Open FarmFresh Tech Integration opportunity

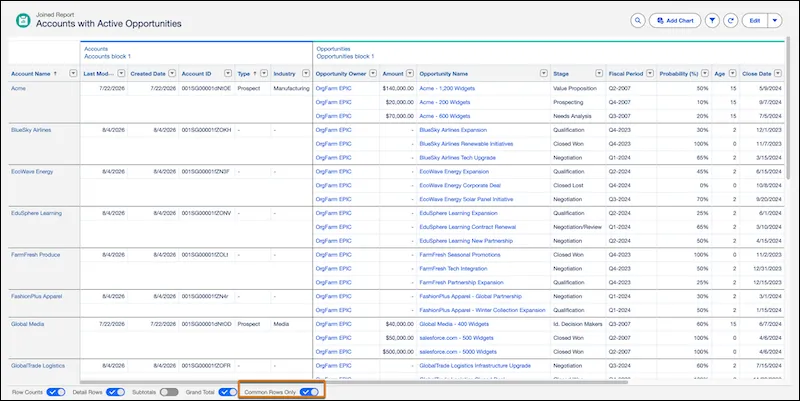point(453,268)
